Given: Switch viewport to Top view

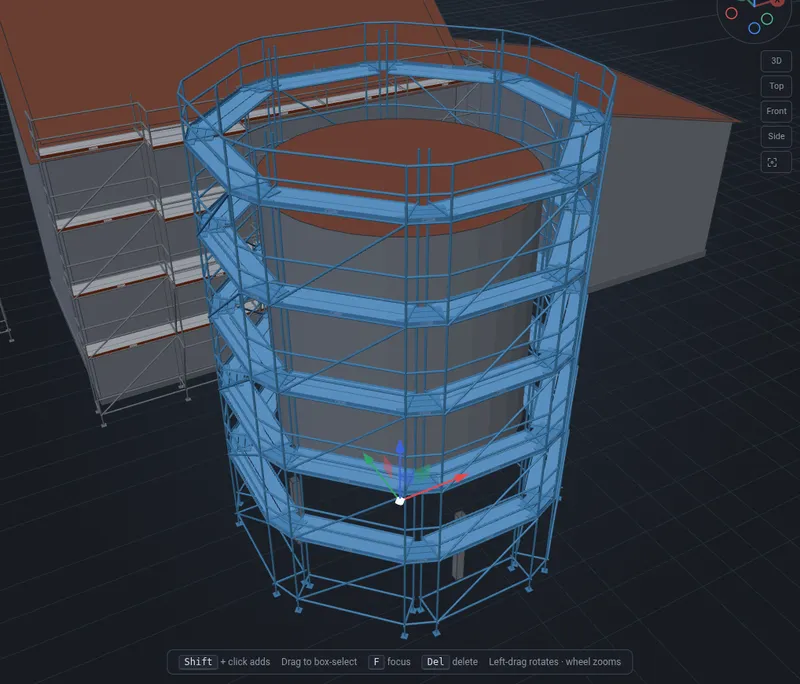Looking at the screenshot, I should (776, 86).
